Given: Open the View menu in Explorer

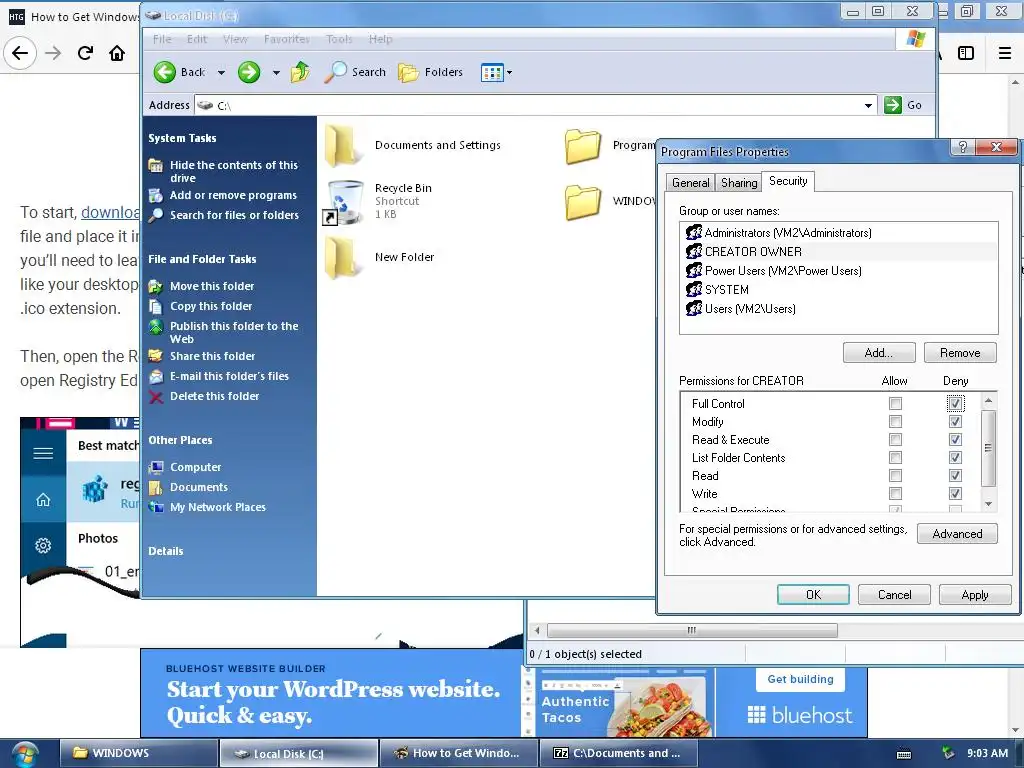Looking at the screenshot, I should (x=235, y=39).
